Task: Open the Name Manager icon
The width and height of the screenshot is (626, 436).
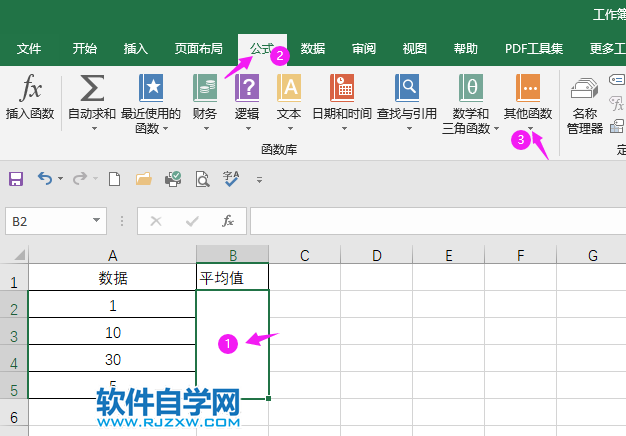Action: (x=584, y=89)
